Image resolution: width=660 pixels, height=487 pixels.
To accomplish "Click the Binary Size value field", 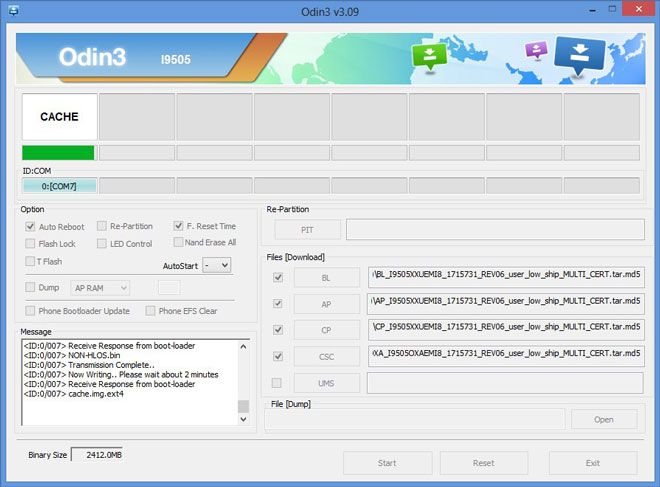I will [98, 455].
